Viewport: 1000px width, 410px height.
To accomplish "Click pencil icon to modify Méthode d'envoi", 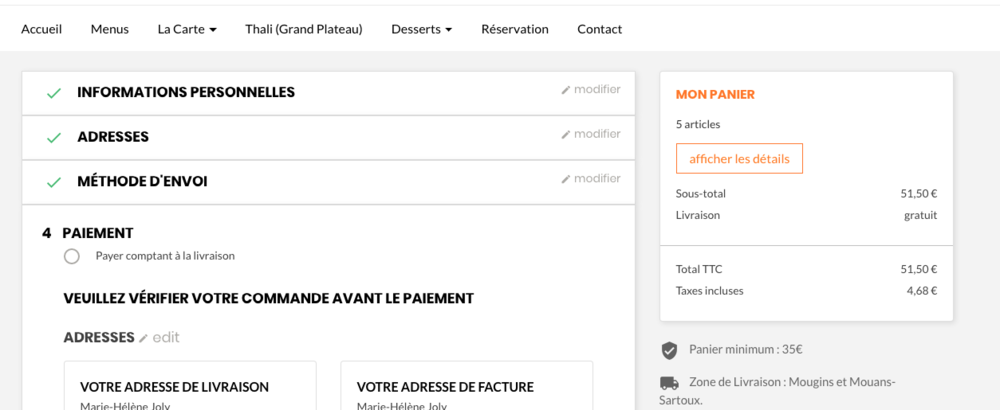I will (566, 180).
